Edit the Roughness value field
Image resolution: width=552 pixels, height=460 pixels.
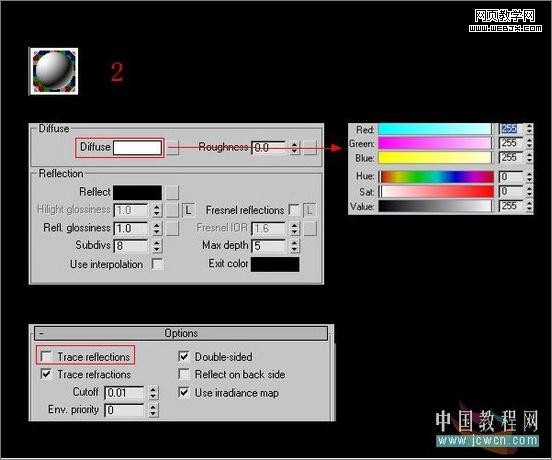269,147
